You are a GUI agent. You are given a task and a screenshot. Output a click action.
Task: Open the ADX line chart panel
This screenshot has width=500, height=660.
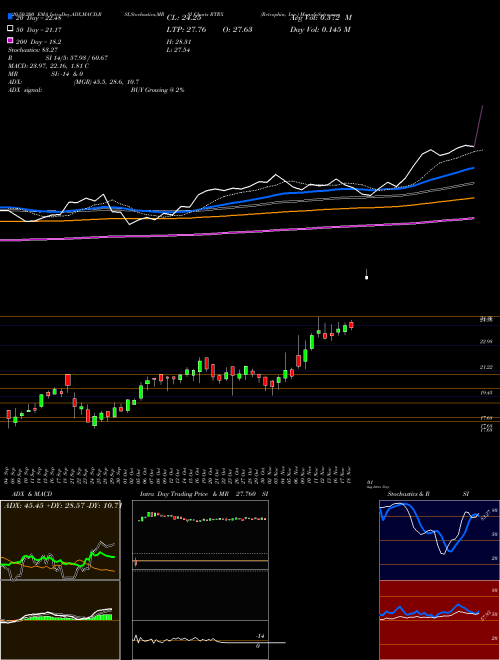pos(60,540)
